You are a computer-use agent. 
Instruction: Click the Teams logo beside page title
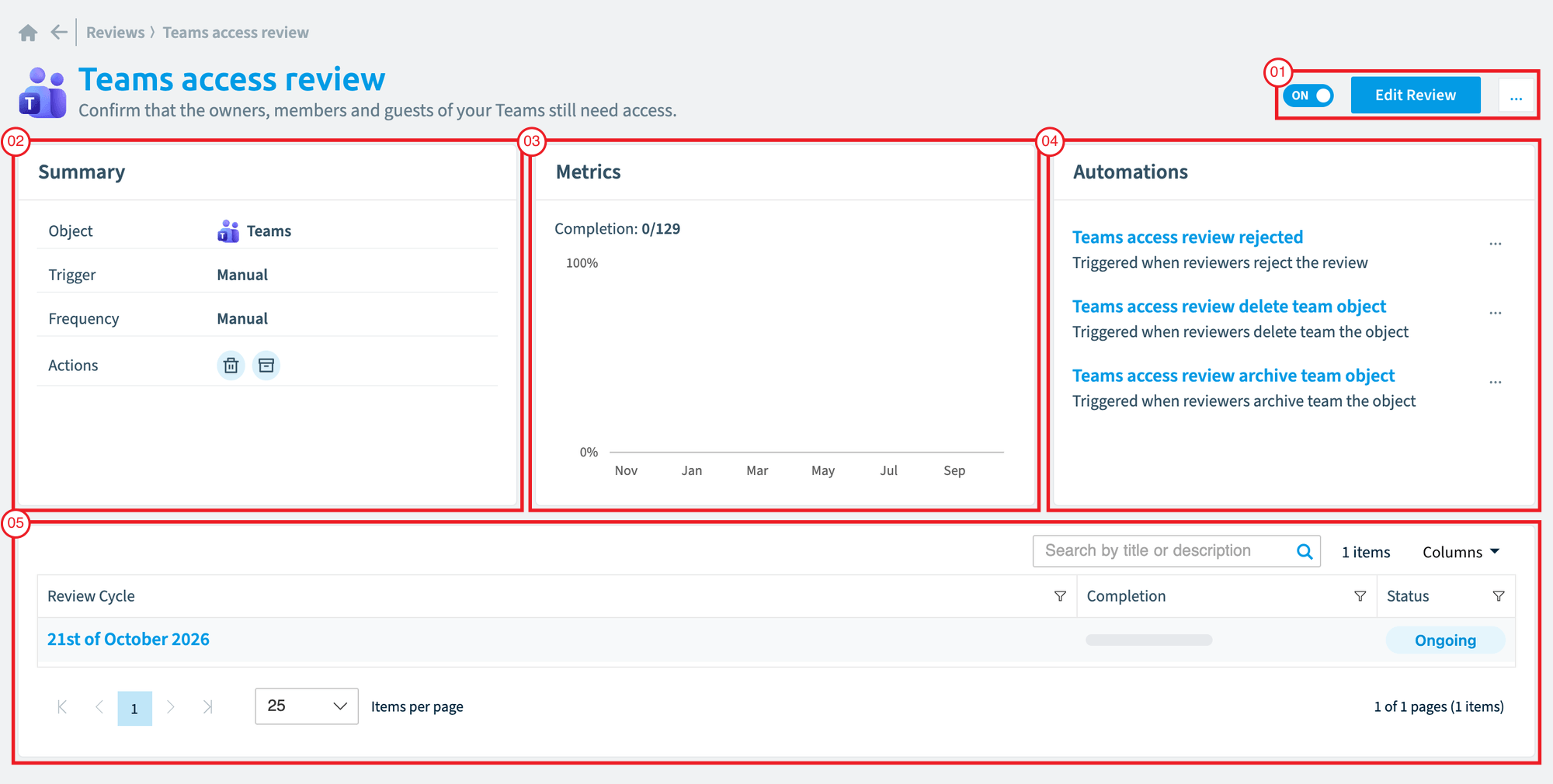coord(43,93)
